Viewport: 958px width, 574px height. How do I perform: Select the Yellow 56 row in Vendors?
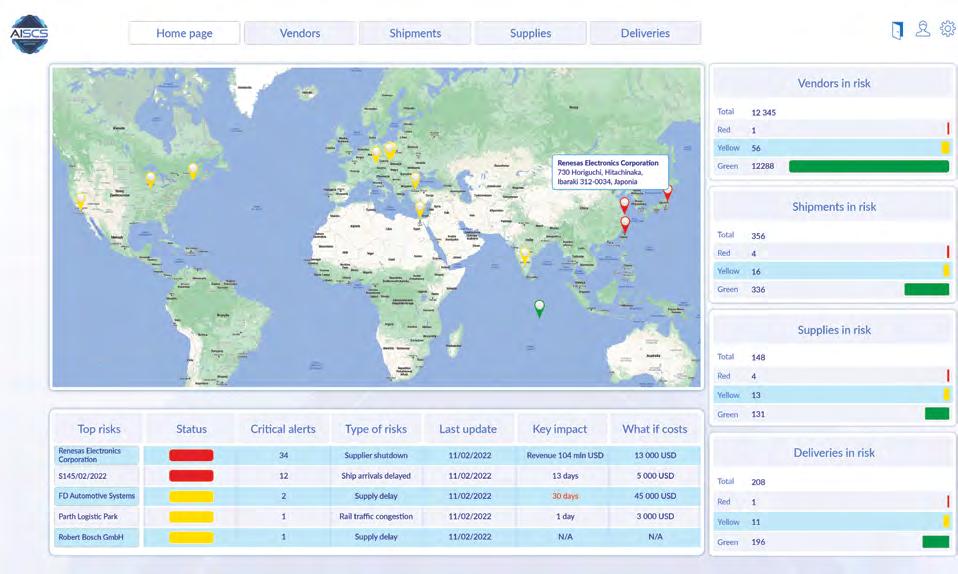[833, 148]
